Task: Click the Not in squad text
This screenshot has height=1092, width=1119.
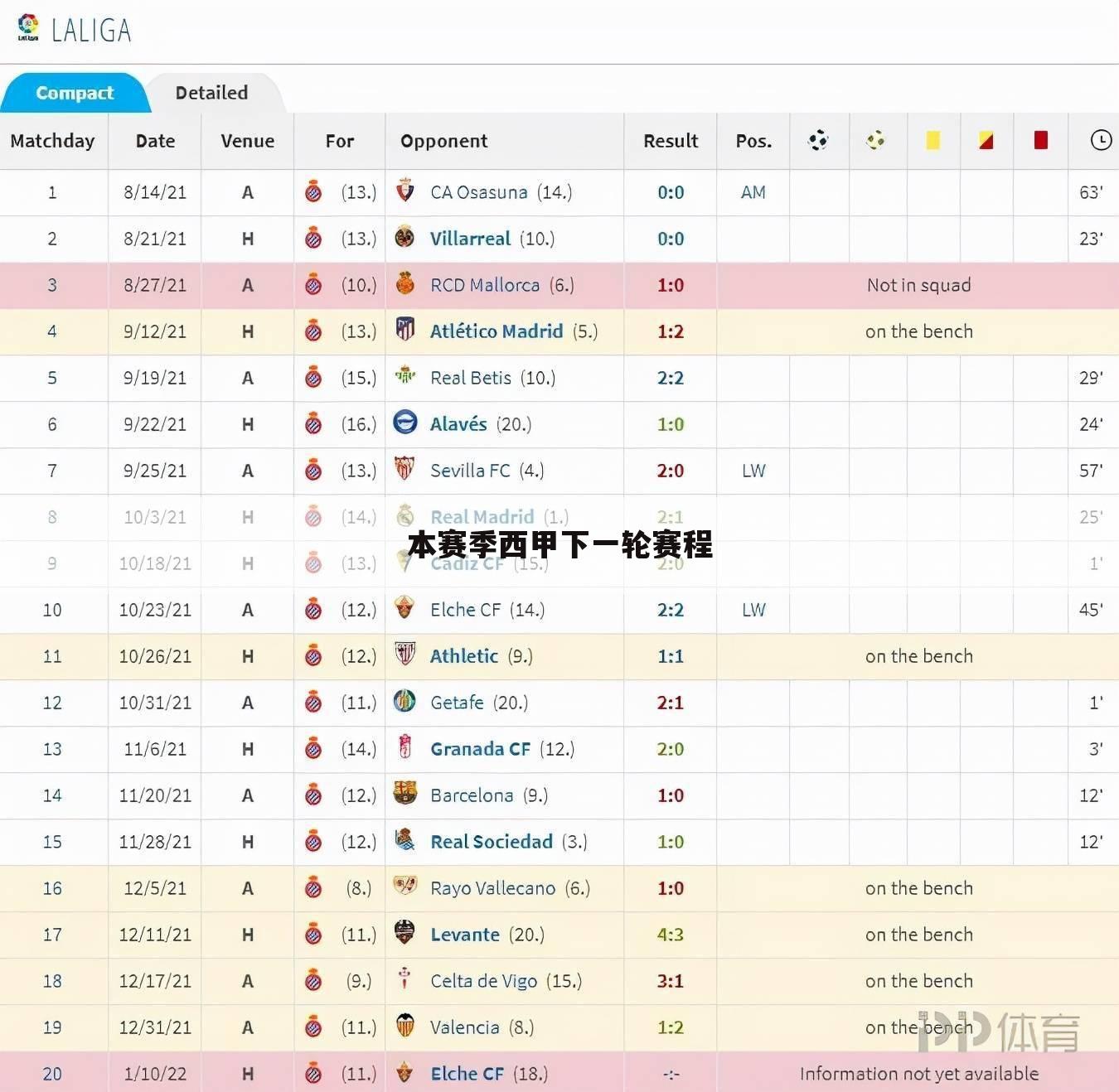Action: tap(918, 285)
